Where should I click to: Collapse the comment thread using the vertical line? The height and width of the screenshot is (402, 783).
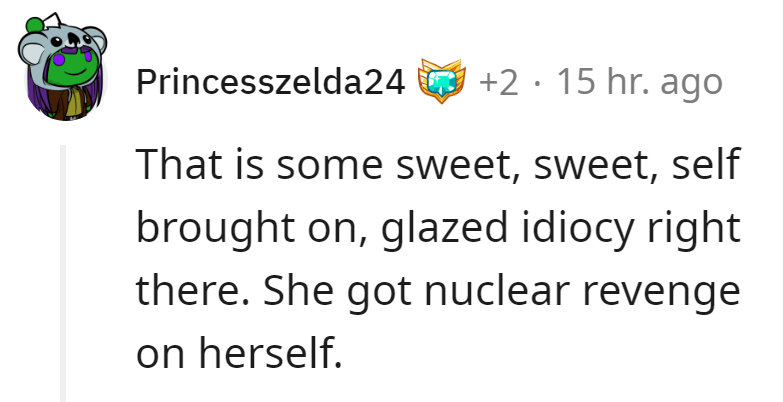(63, 273)
